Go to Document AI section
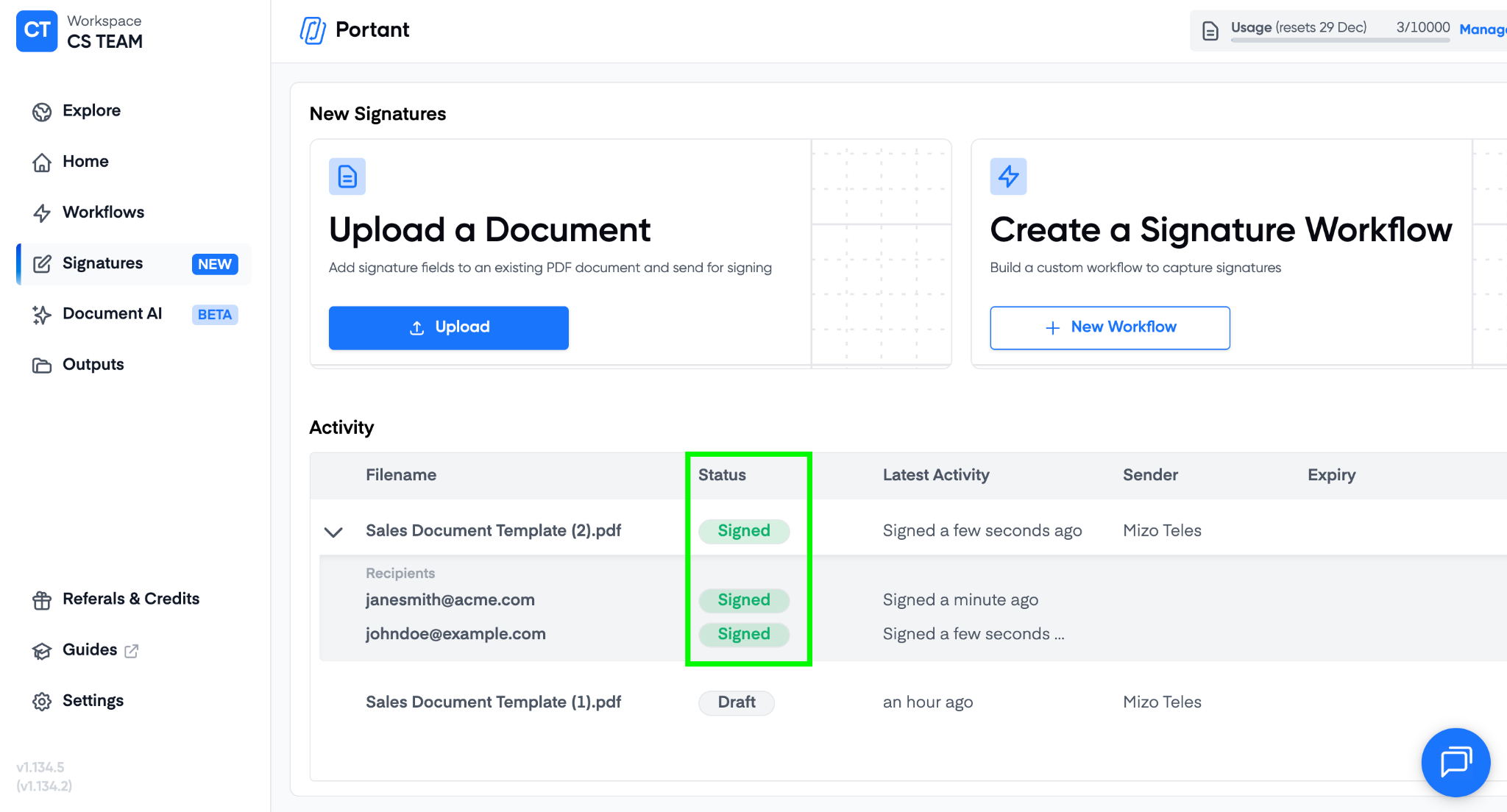The width and height of the screenshot is (1507, 812). (x=112, y=314)
